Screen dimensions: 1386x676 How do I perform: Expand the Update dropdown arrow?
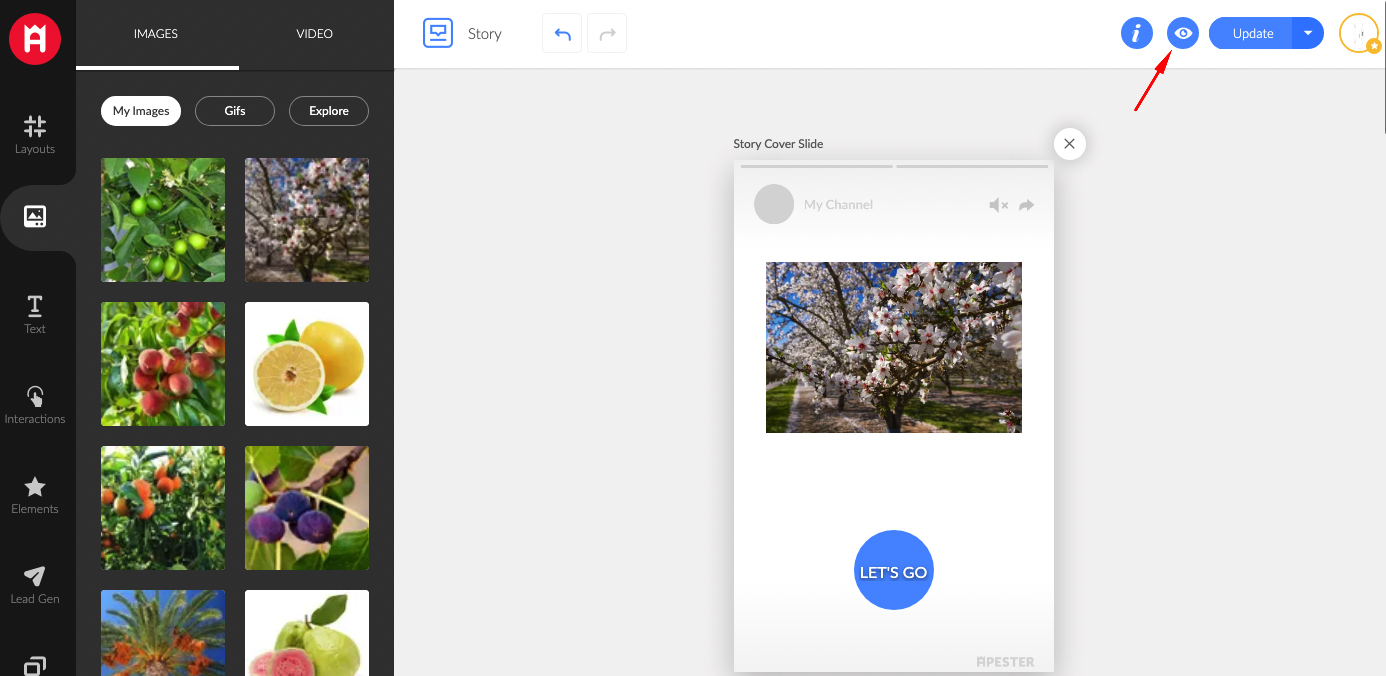[x=1308, y=33]
